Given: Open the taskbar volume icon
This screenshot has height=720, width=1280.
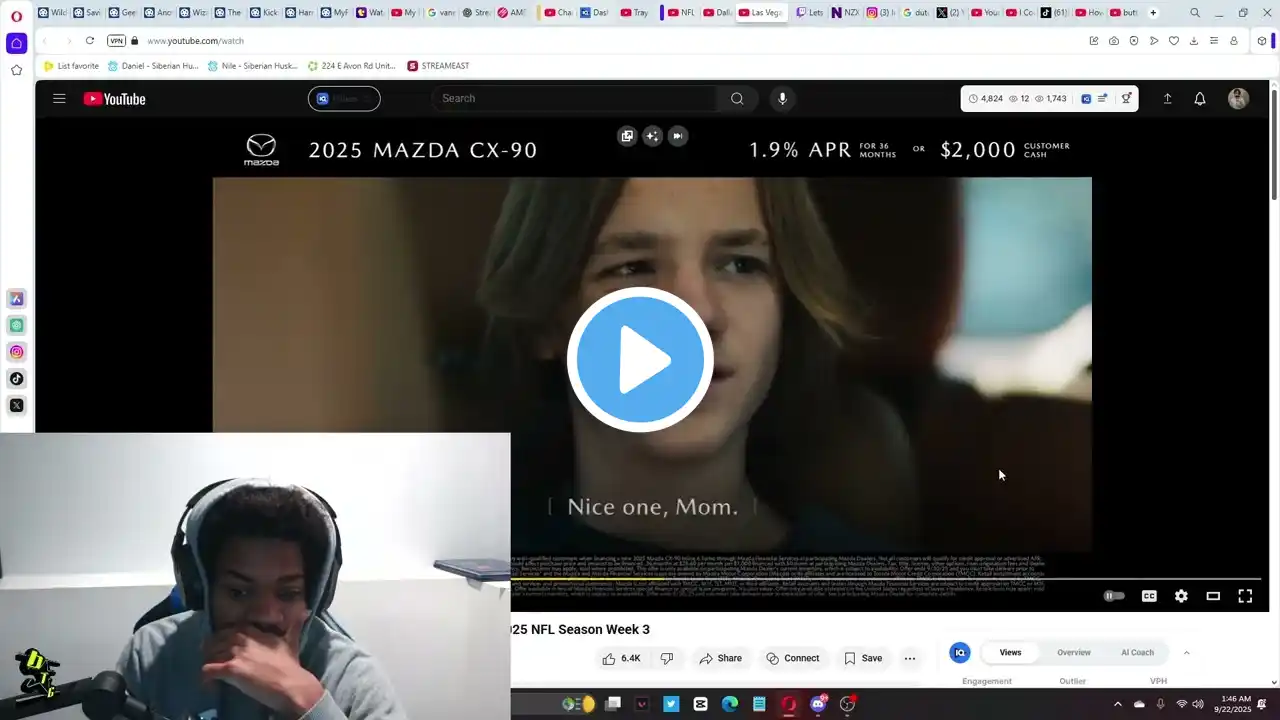Looking at the screenshot, I should [x=1198, y=704].
